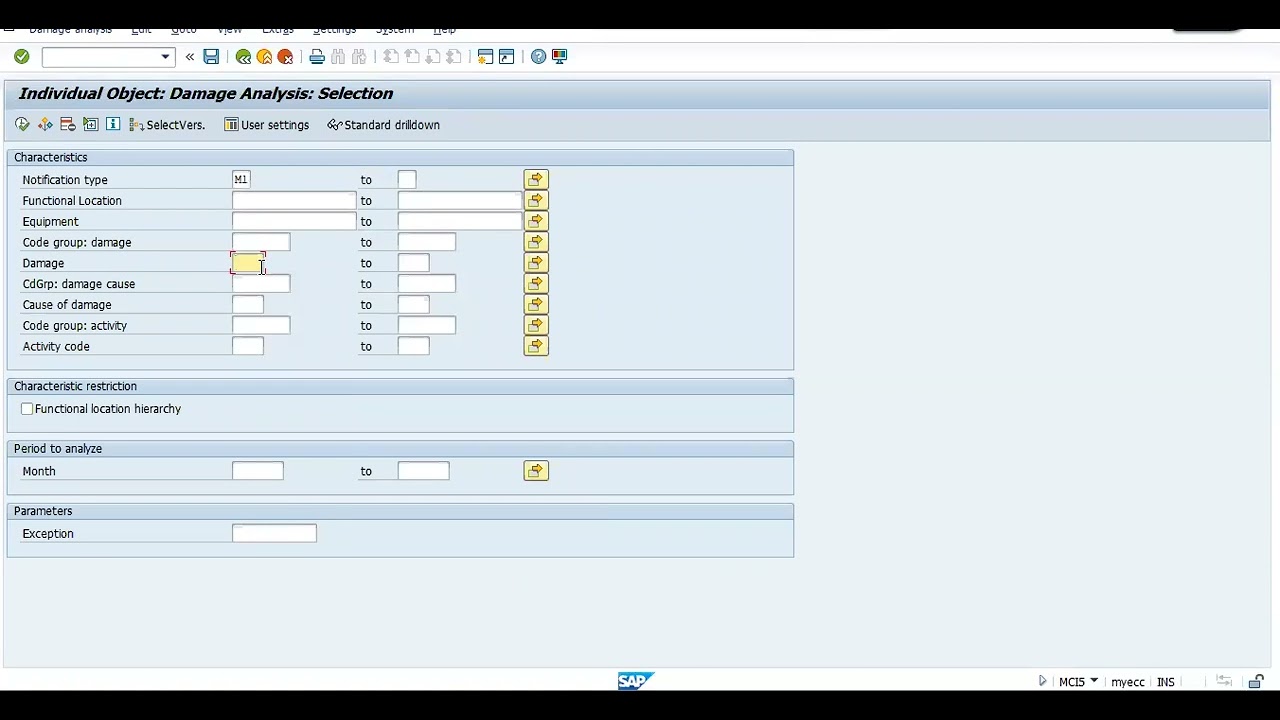Open the Help menu
The image size is (1280, 720).
click(x=444, y=30)
